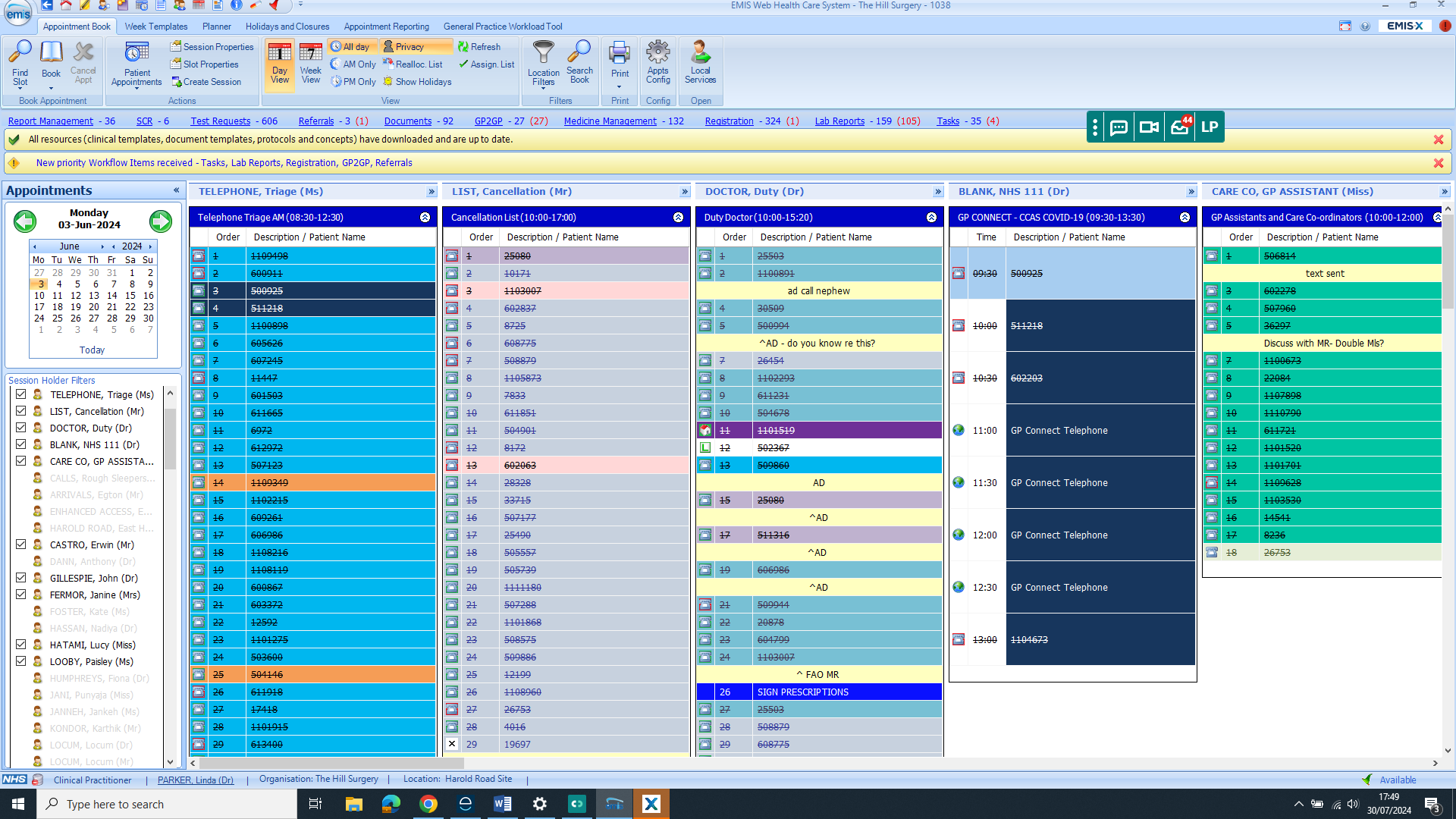
Task: Open floating toolbar three-dot menu
Action: tap(1094, 127)
